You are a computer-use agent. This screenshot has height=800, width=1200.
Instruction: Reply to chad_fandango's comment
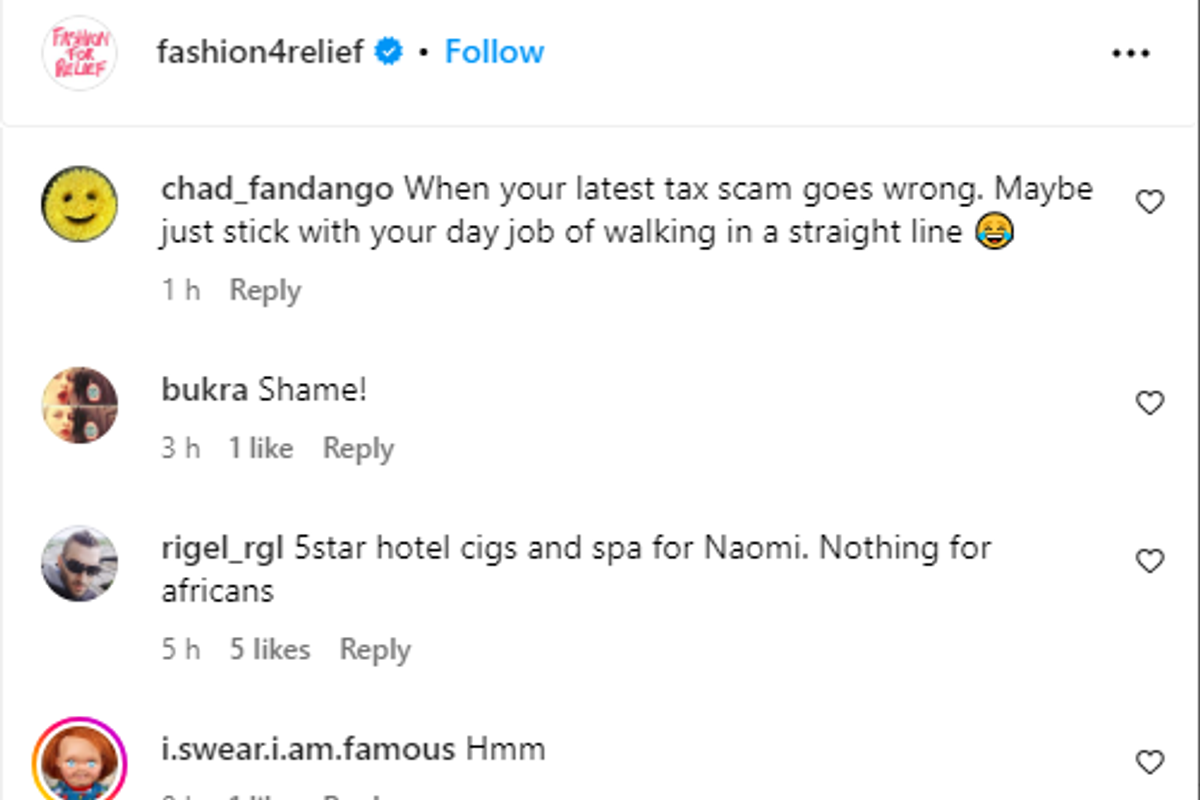265,290
